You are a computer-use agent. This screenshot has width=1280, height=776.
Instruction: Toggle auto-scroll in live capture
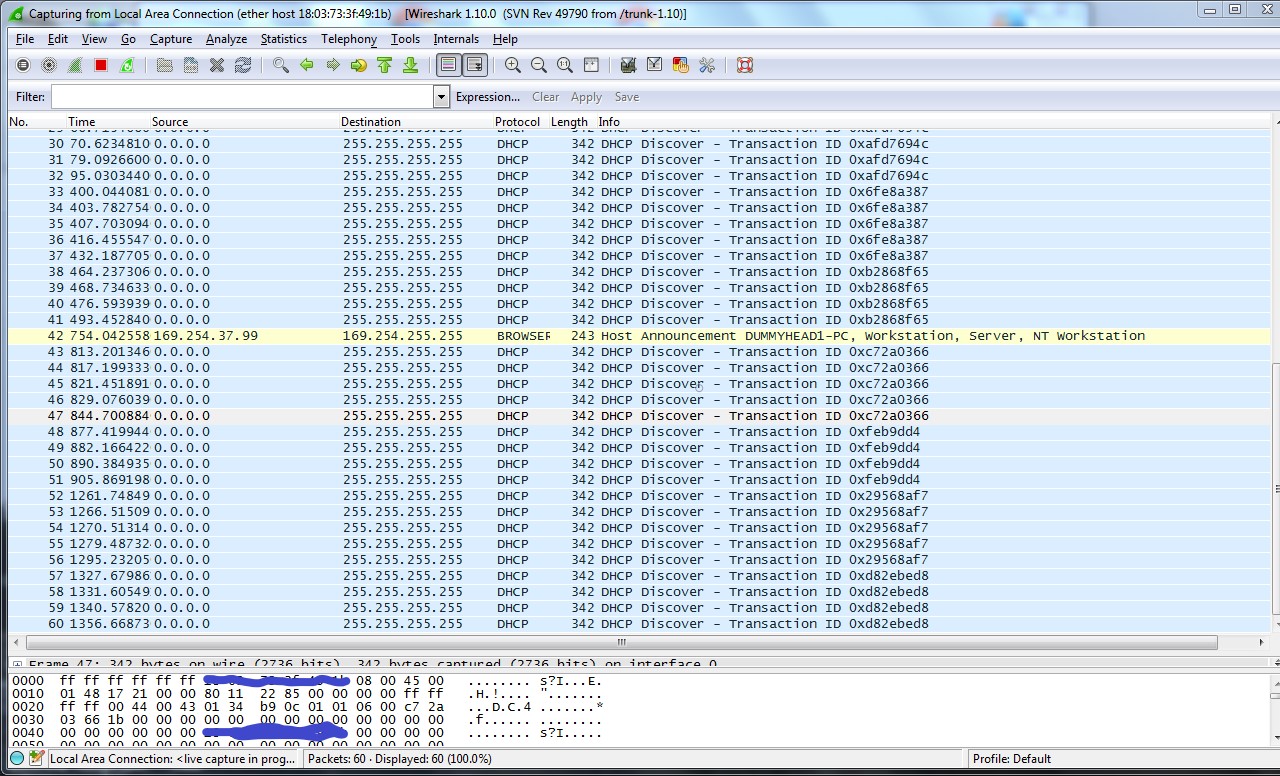coord(475,65)
